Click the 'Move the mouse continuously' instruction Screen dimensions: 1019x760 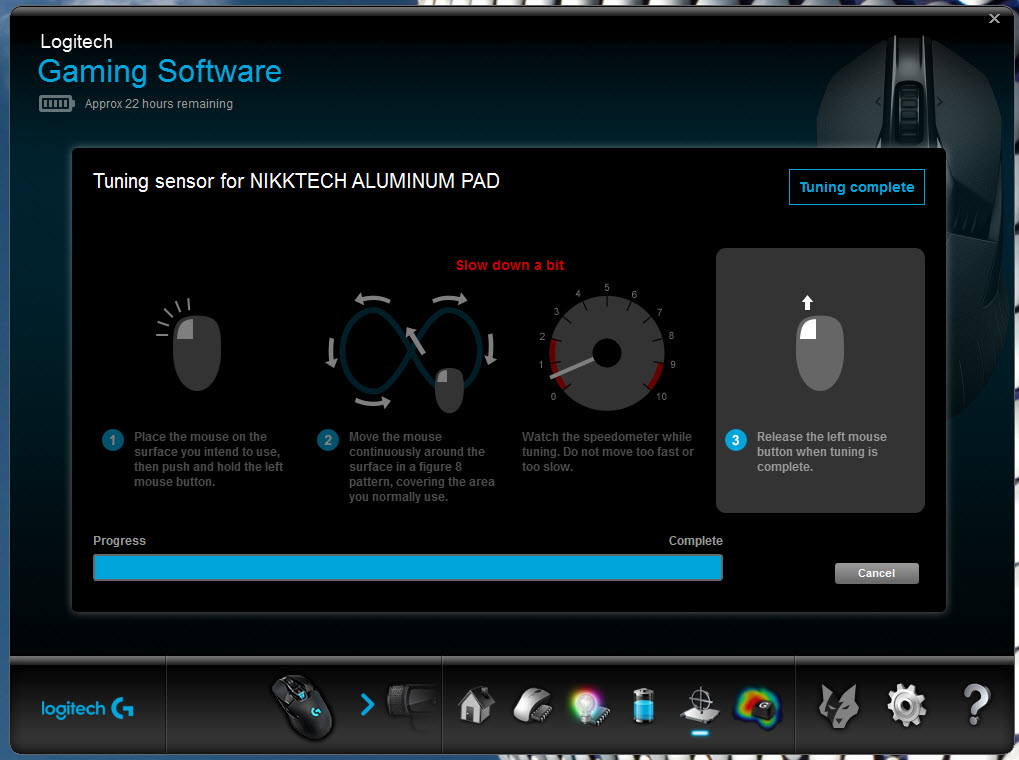pos(422,467)
